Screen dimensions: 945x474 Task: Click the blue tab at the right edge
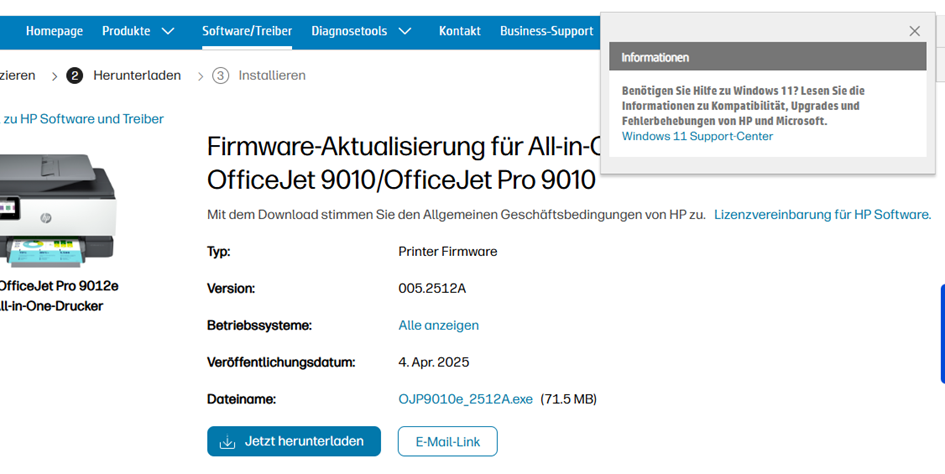tap(942, 333)
